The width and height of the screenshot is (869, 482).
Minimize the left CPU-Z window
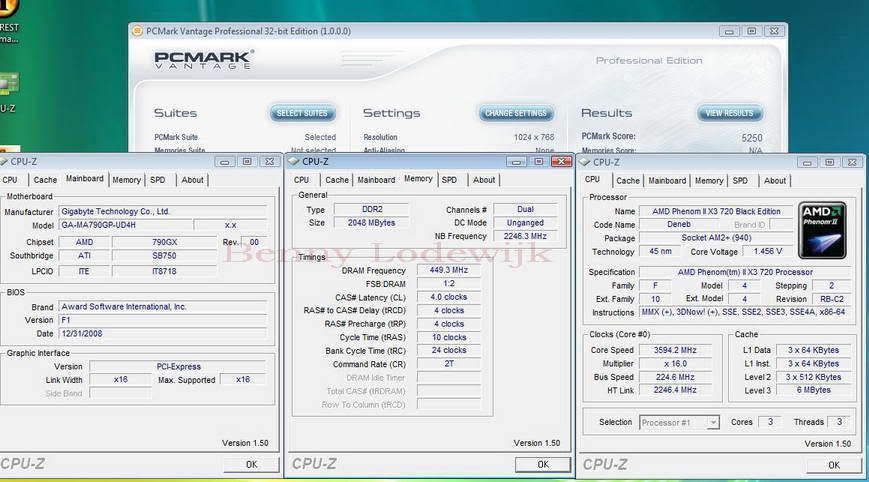coord(224,162)
